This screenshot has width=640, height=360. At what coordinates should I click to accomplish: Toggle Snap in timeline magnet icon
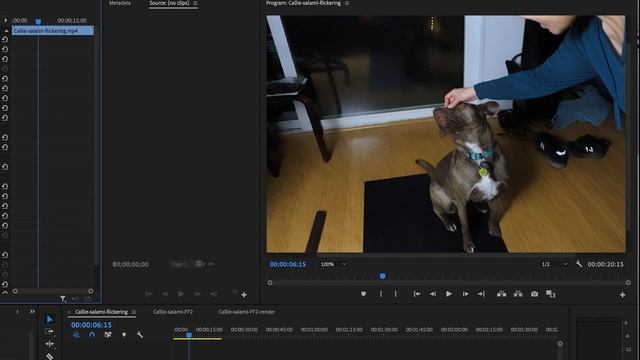(92, 335)
